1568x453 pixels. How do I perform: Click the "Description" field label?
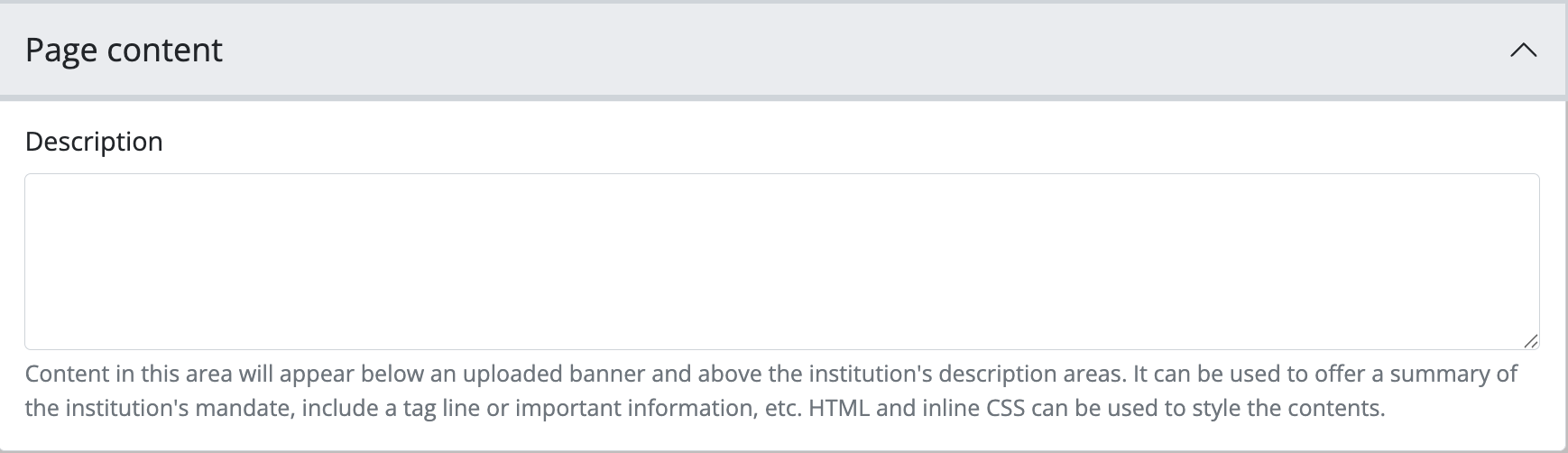tap(94, 142)
